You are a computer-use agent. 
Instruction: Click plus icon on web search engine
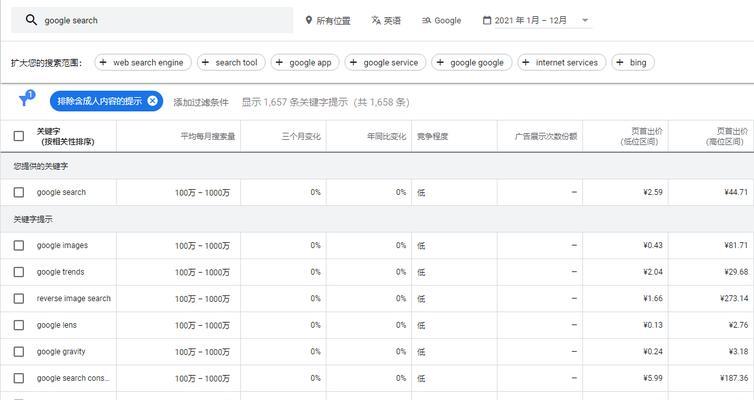tap(103, 62)
